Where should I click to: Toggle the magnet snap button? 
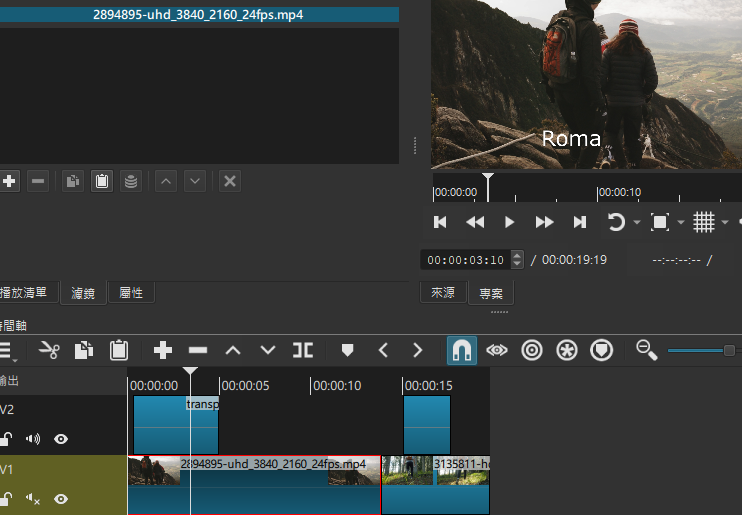[x=461, y=350]
